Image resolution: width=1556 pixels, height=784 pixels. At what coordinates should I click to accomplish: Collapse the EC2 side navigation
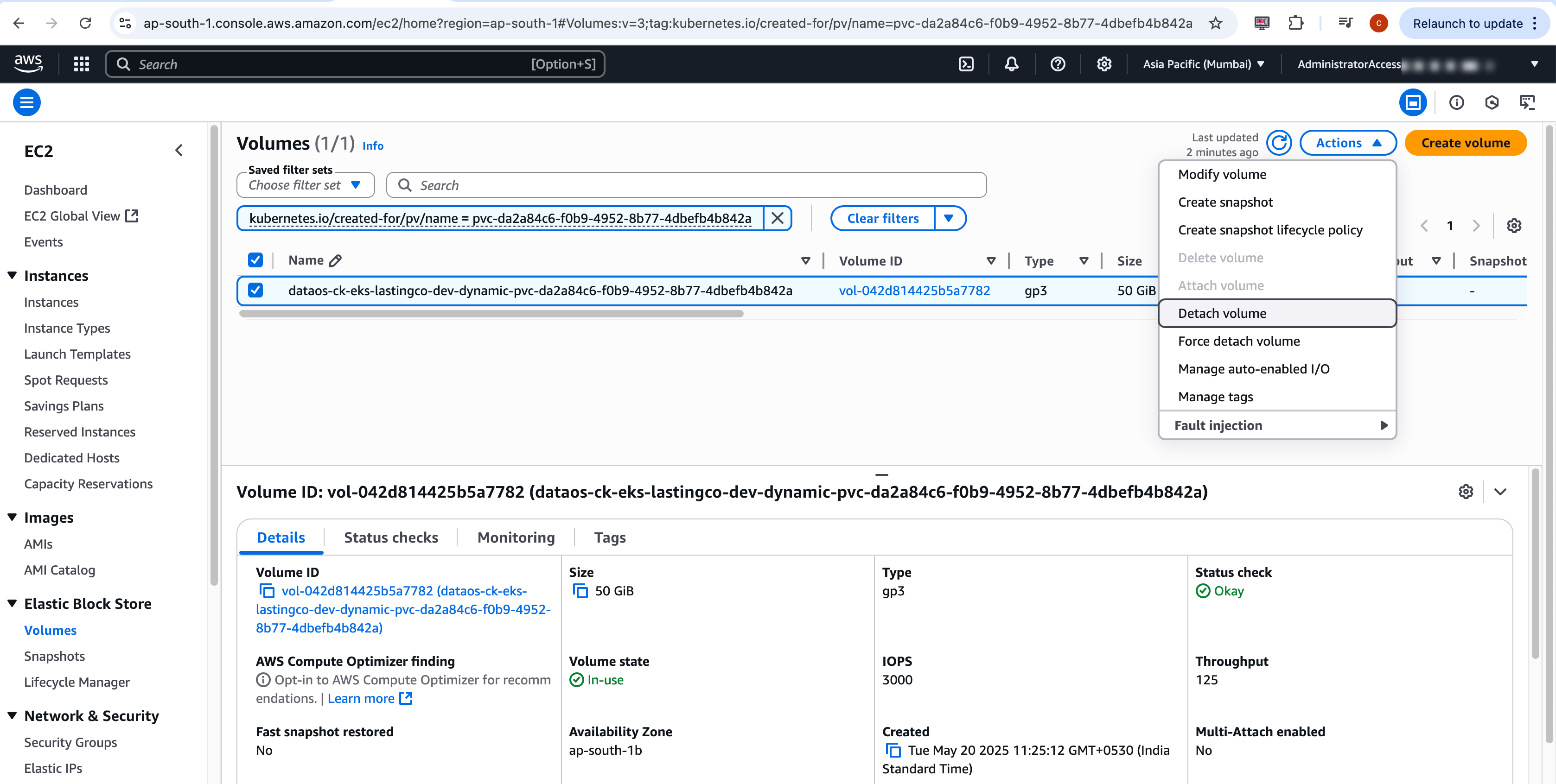click(x=179, y=151)
